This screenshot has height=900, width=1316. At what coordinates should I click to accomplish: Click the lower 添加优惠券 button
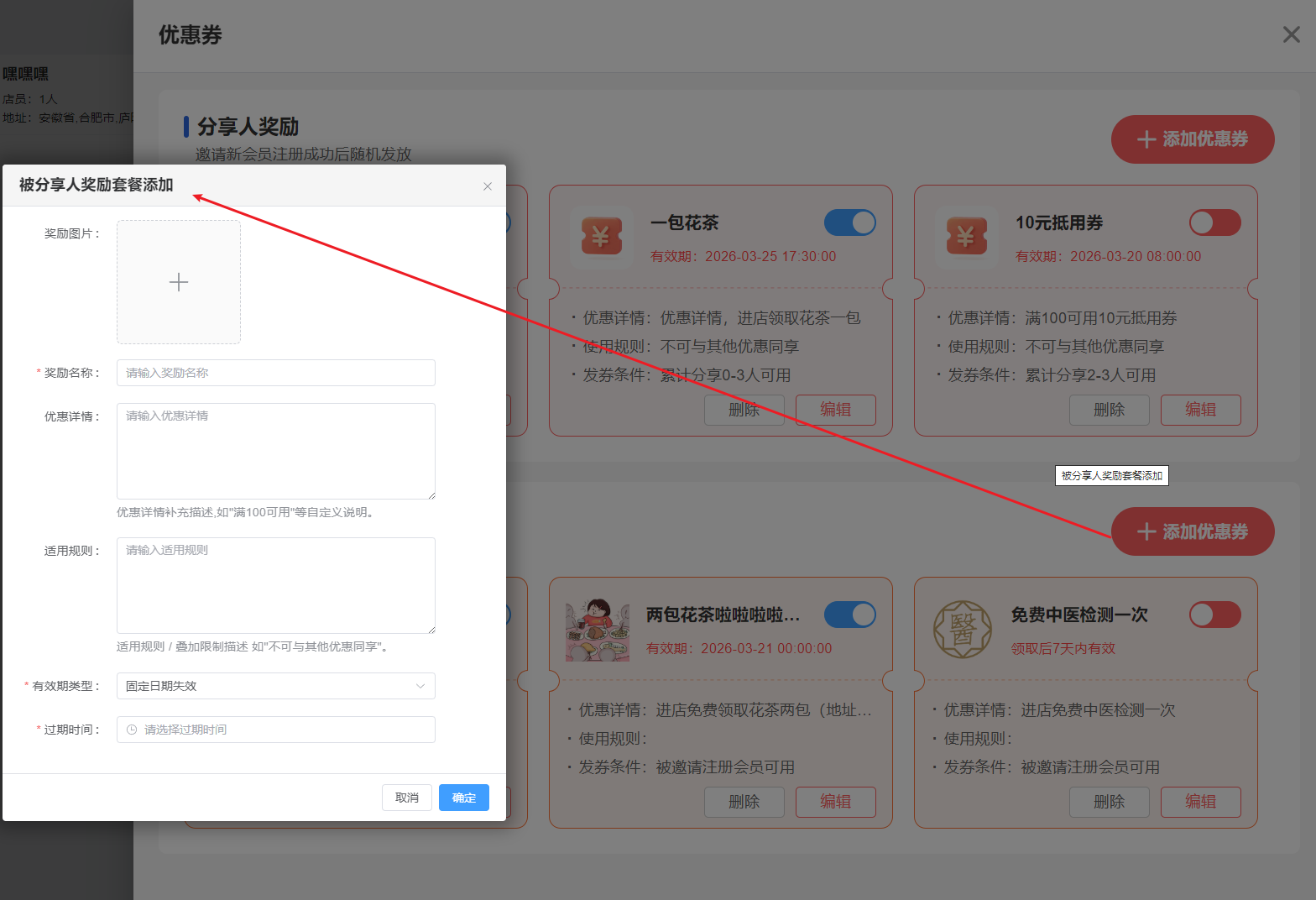click(x=1193, y=531)
